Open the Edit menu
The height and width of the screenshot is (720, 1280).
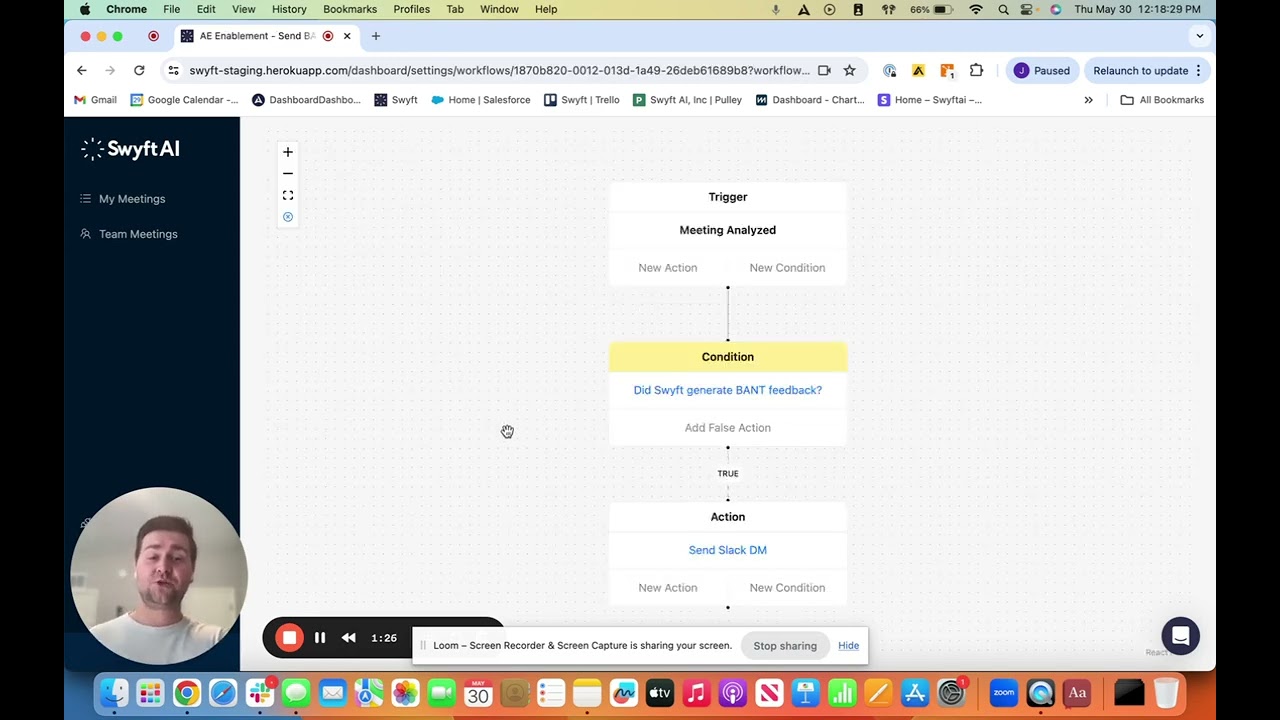click(x=206, y=9)
